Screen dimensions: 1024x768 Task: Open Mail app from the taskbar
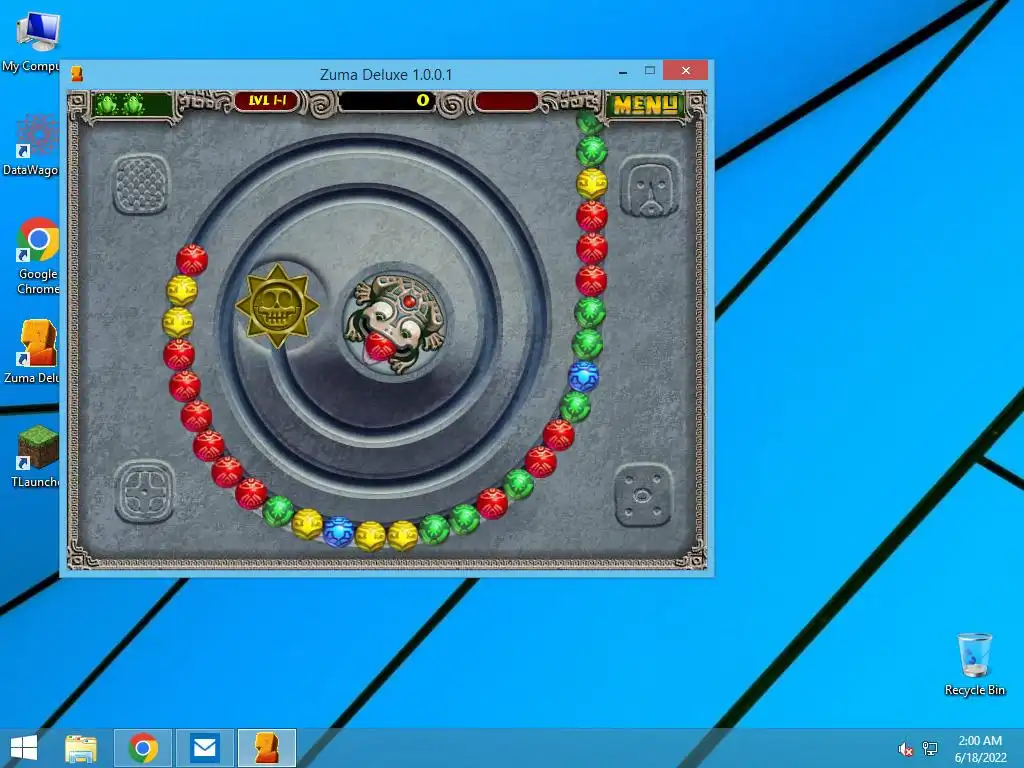pos(205,748)
